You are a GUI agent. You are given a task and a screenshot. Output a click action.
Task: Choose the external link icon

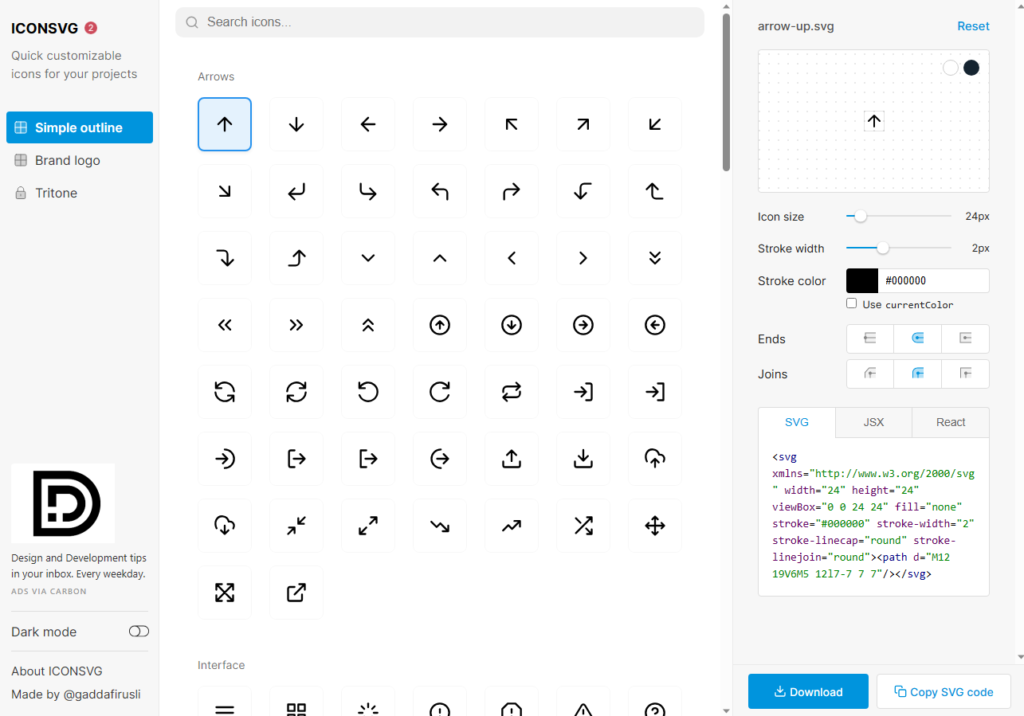pos(296,592)
